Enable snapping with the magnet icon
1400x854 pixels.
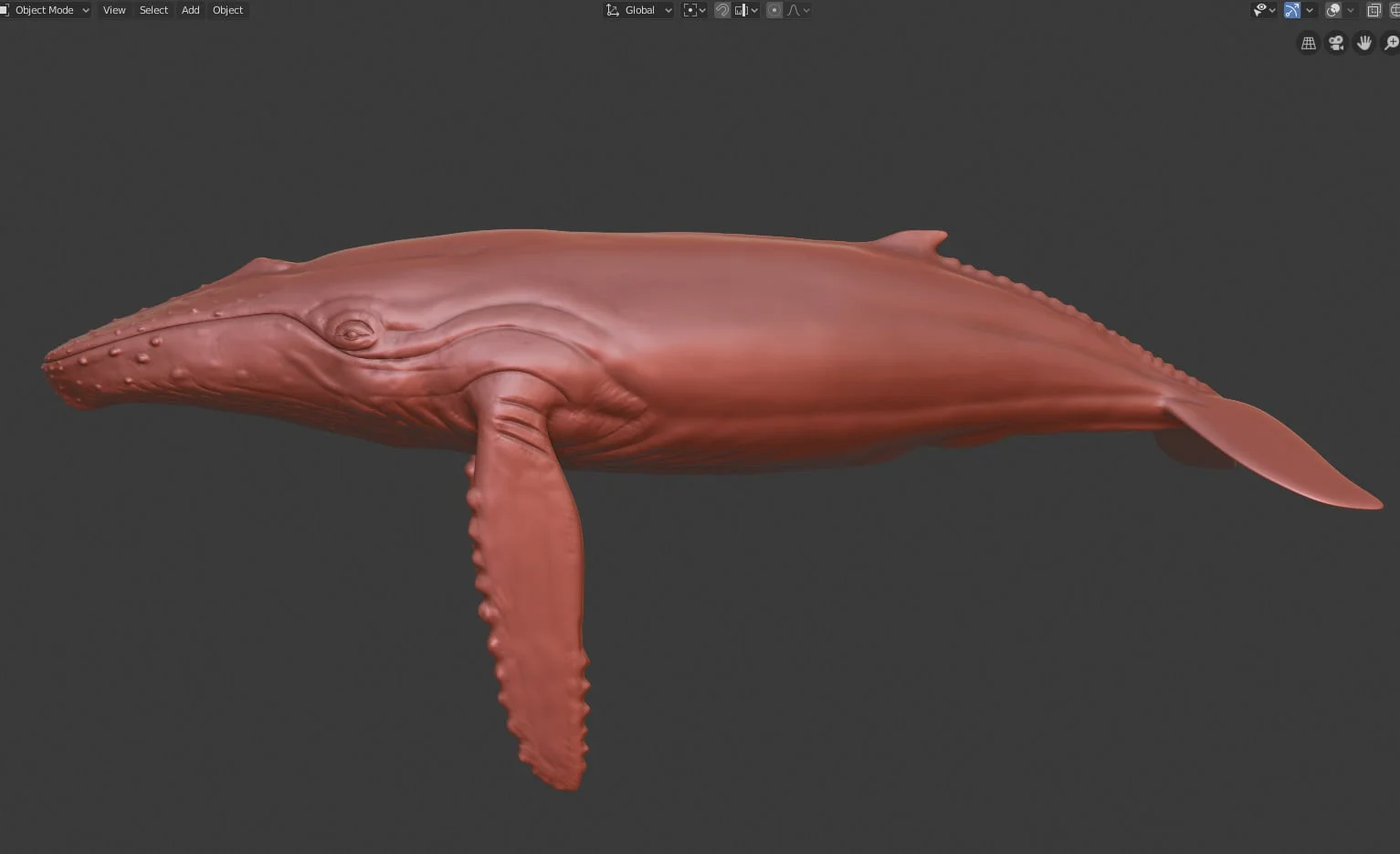coord(722,10)
